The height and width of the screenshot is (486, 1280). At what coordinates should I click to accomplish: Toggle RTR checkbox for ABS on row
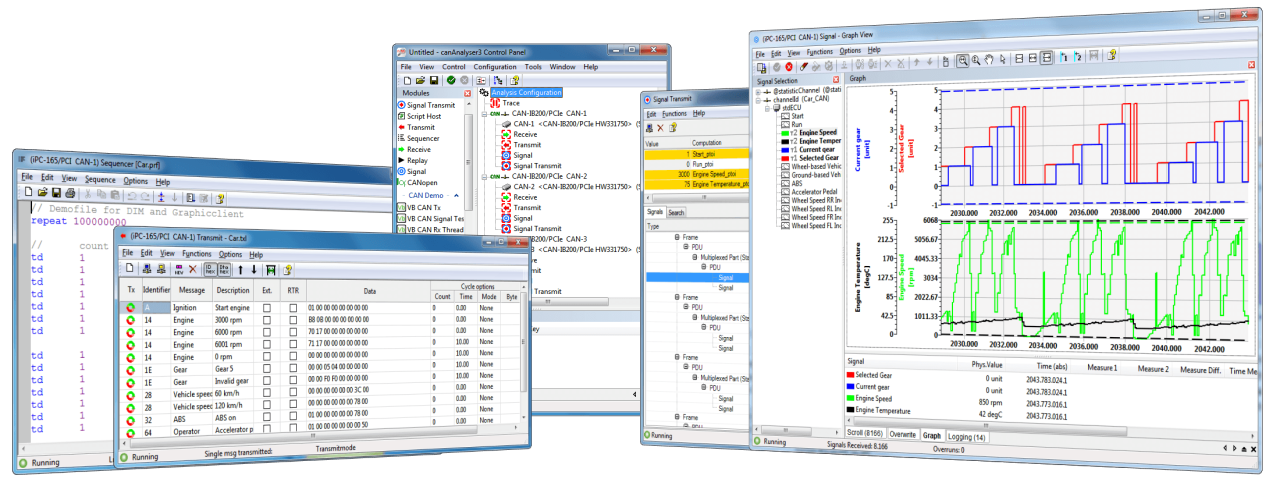pyautogui.click(x=293, y=418)
